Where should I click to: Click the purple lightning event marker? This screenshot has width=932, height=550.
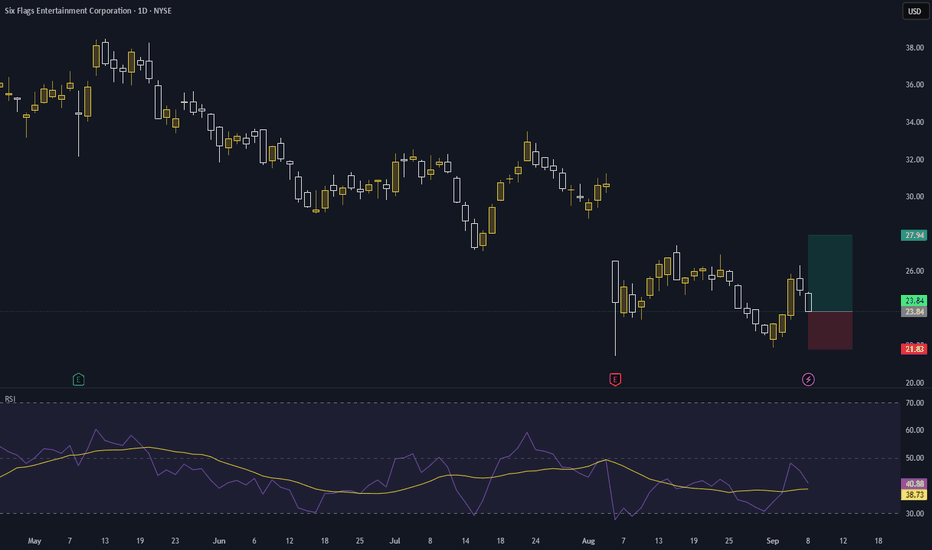click(808, 379)
